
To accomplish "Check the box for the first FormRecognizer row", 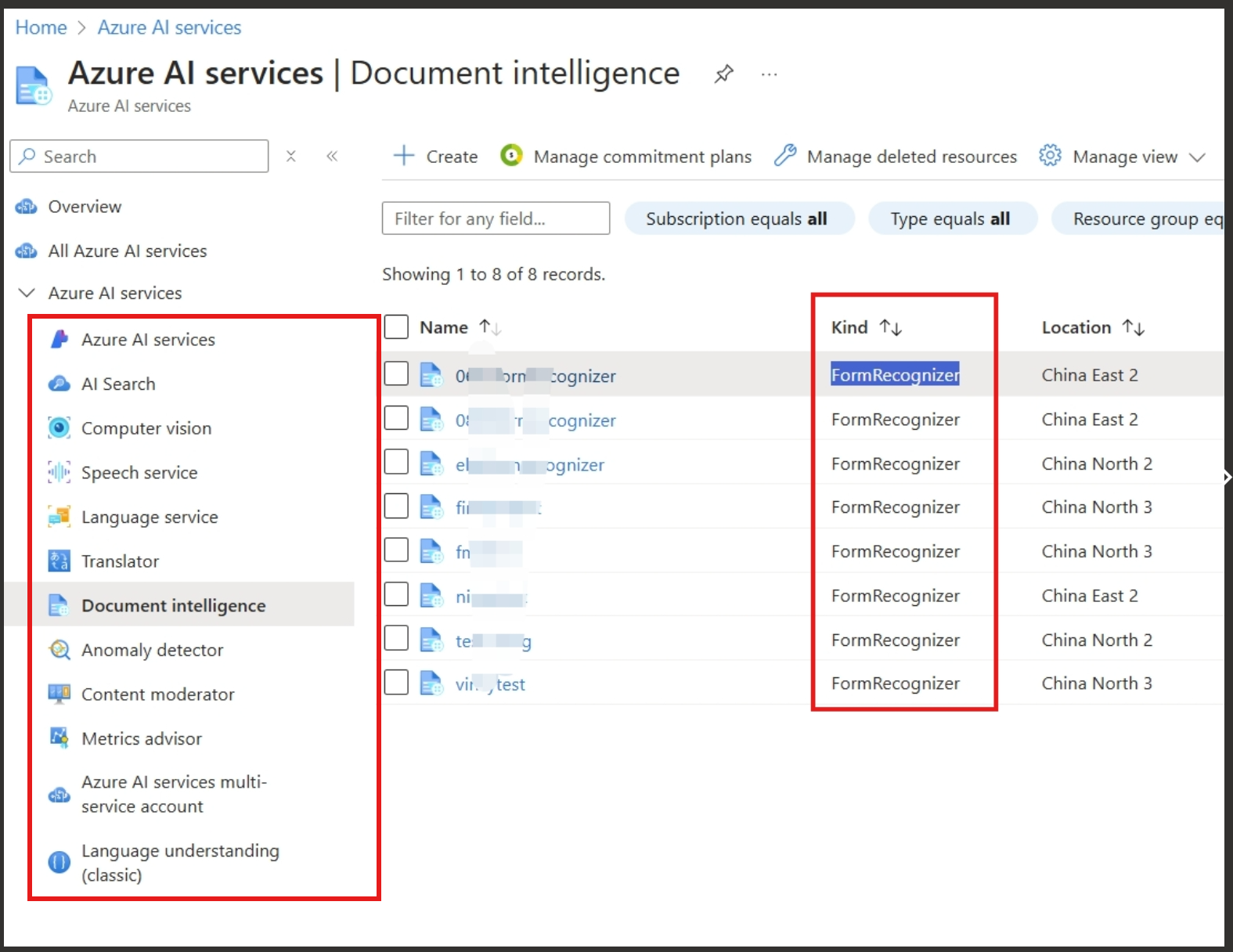I will click(397, 374).
